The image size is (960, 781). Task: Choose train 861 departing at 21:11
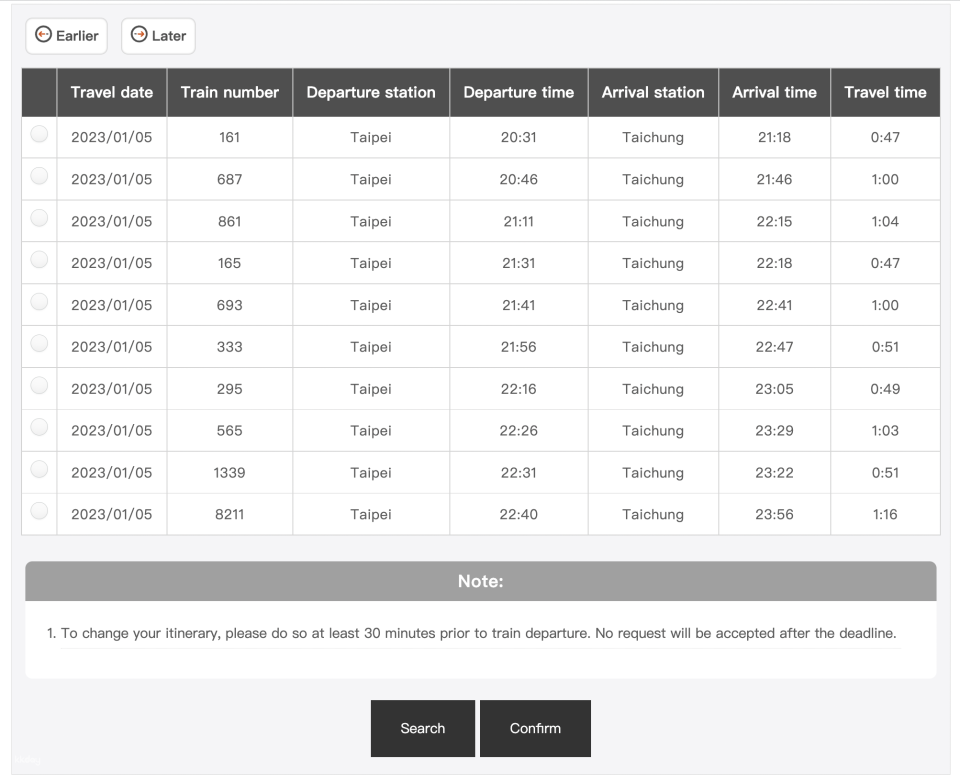[39, 218]
